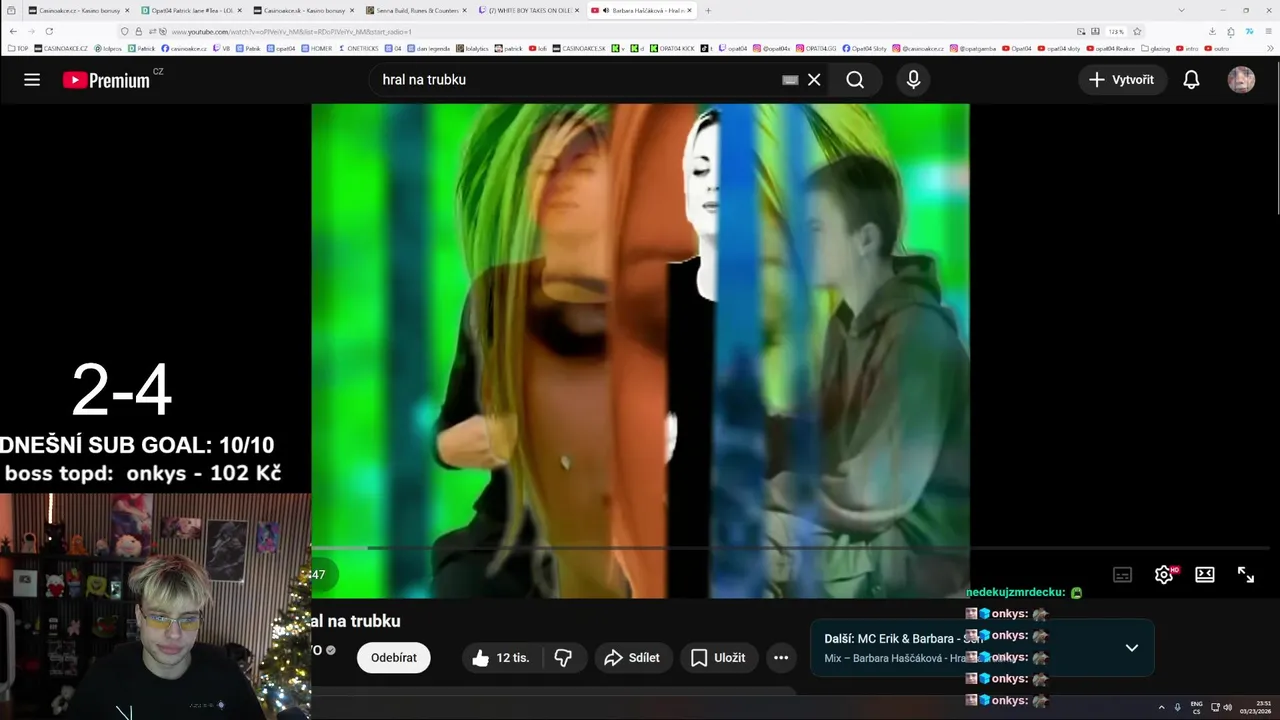
Task: Share the video via Sdílet
Action: [633, 658]
